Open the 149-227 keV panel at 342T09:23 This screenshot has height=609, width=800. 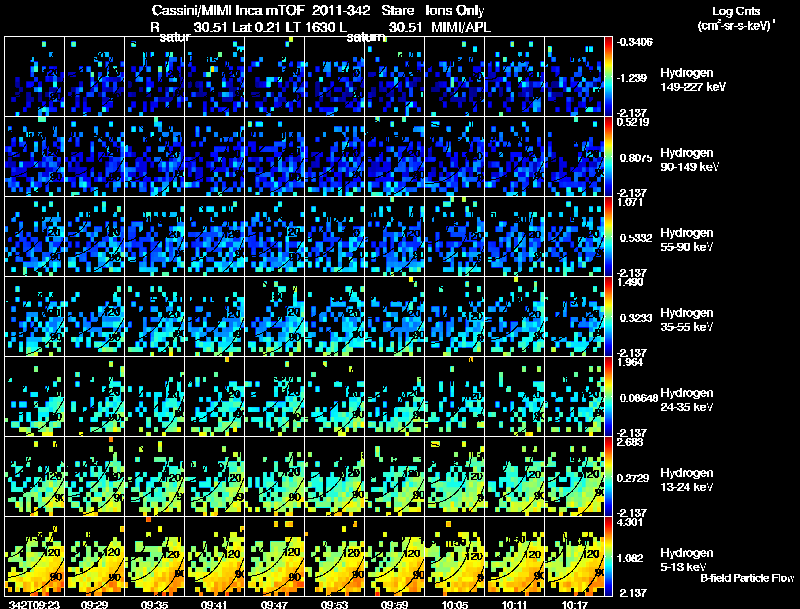pyautogui.click(x=34, y=77)
